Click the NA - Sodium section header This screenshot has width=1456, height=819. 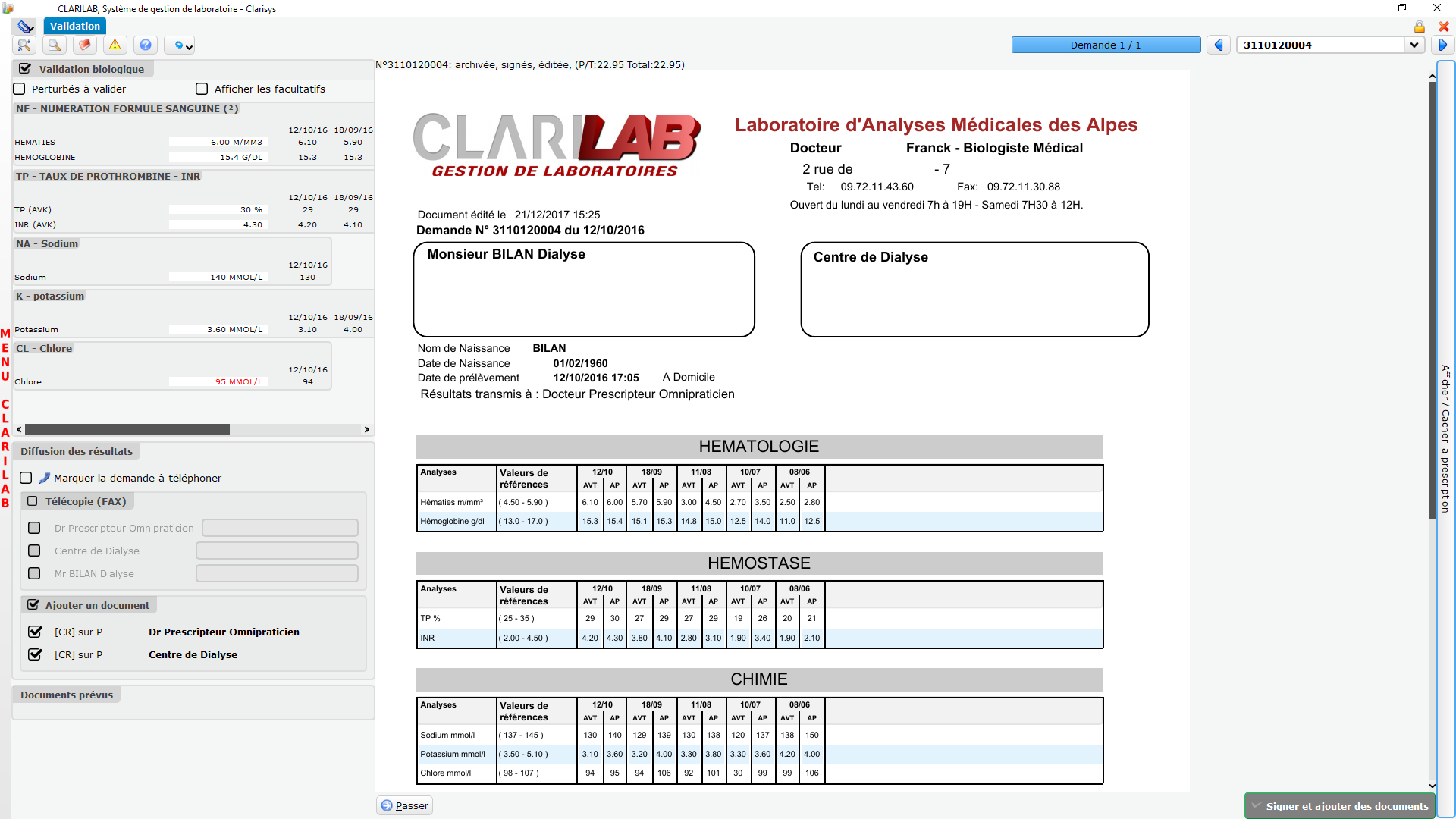click(x=47, y=244)
